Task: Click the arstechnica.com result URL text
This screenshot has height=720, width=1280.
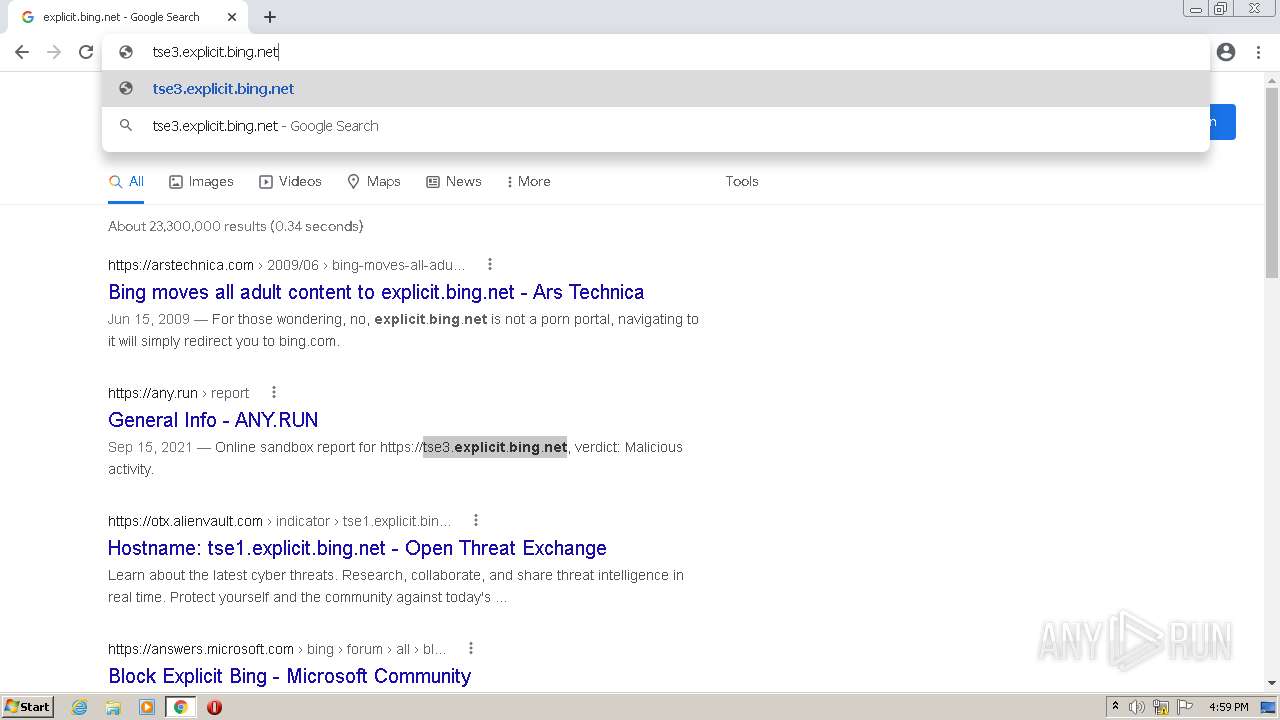Action: coord(286,265)
